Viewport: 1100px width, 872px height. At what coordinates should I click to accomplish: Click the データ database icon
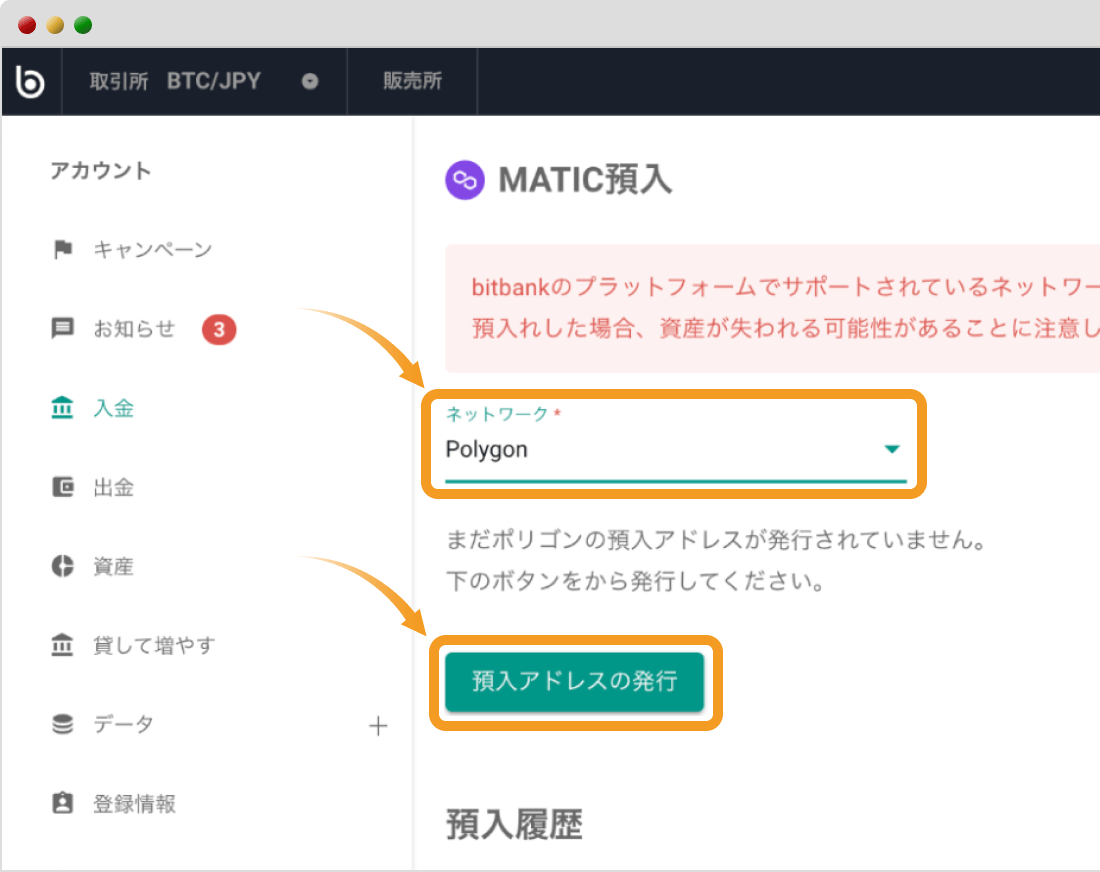[62, 724]
